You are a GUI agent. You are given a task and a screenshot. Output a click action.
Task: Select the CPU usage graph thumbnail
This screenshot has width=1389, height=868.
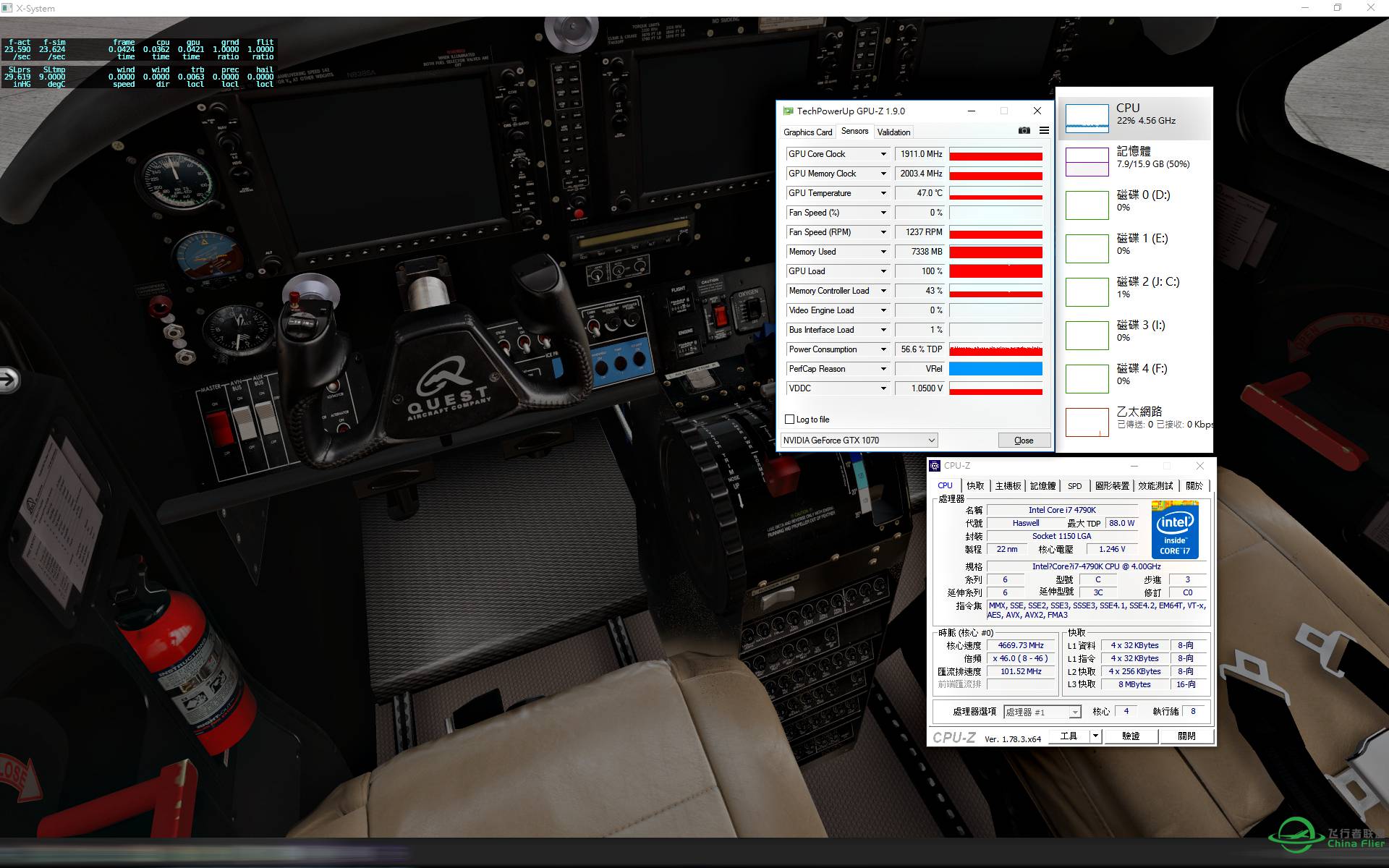coord(1087,118)
